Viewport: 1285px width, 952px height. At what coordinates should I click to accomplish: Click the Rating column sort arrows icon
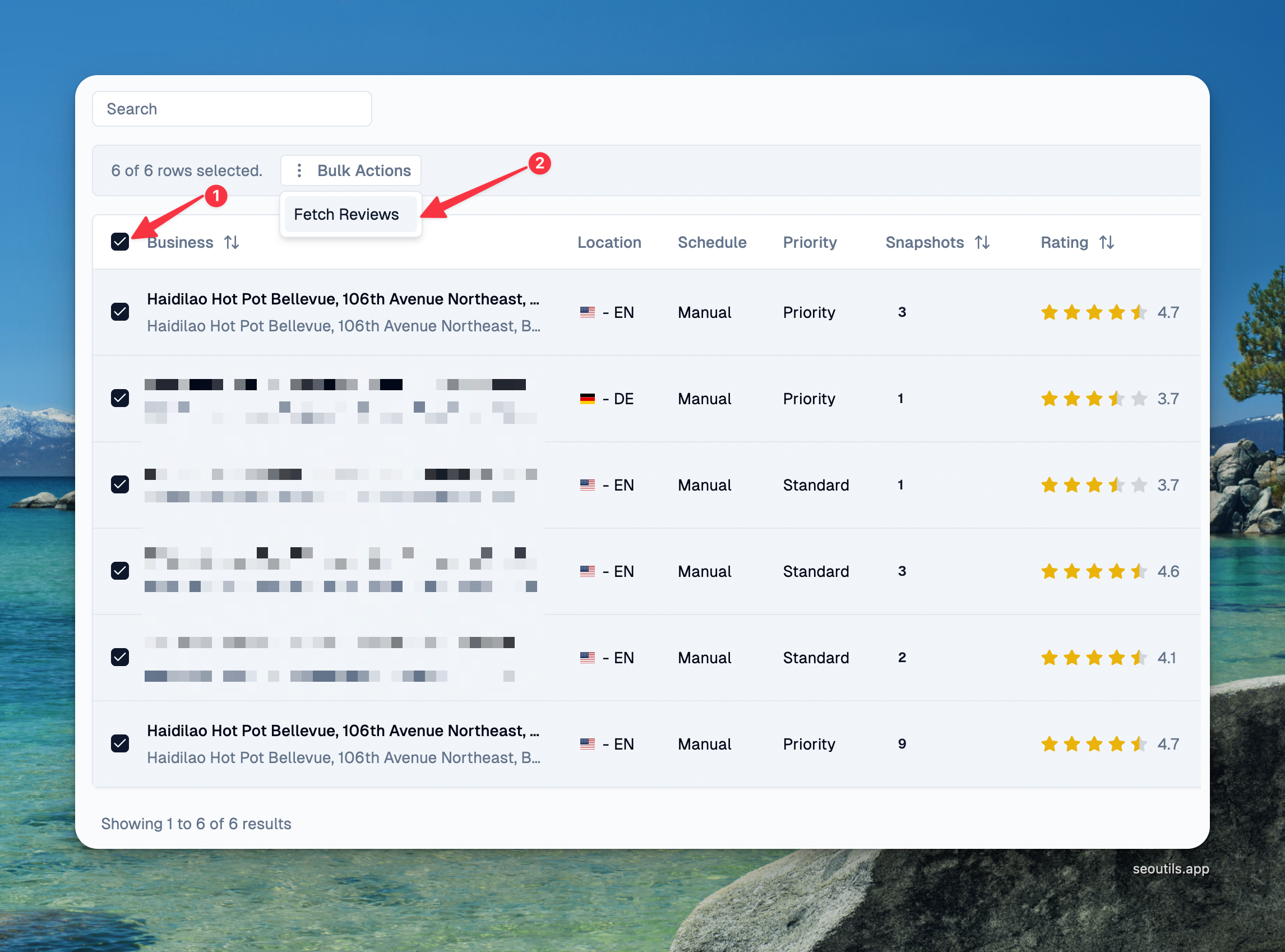[x=1106, y=243]
